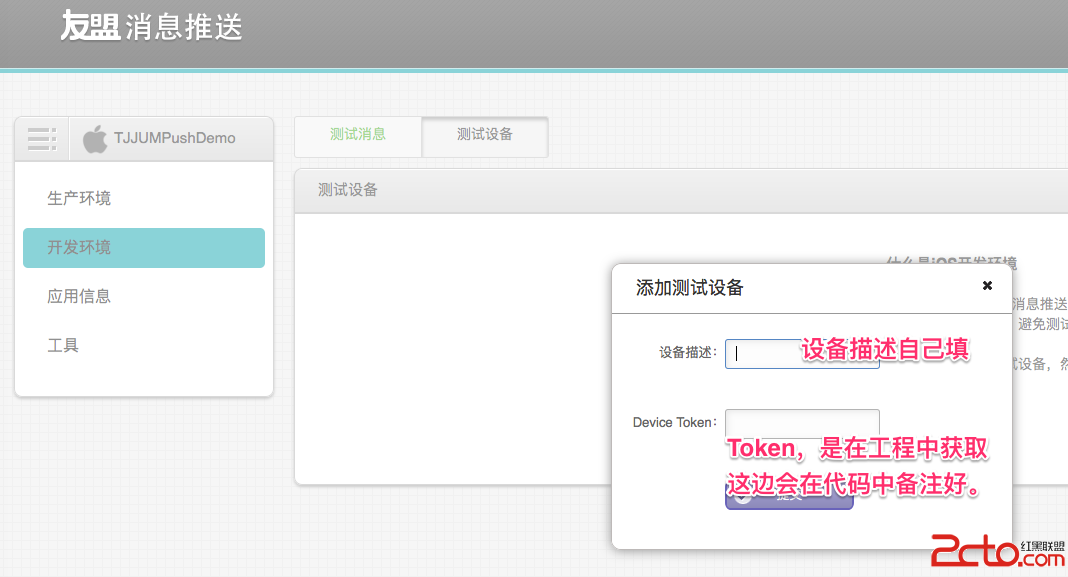Focus the 设备描述 input field
This screenshot has width=1068, height=577.
[802, 354]
